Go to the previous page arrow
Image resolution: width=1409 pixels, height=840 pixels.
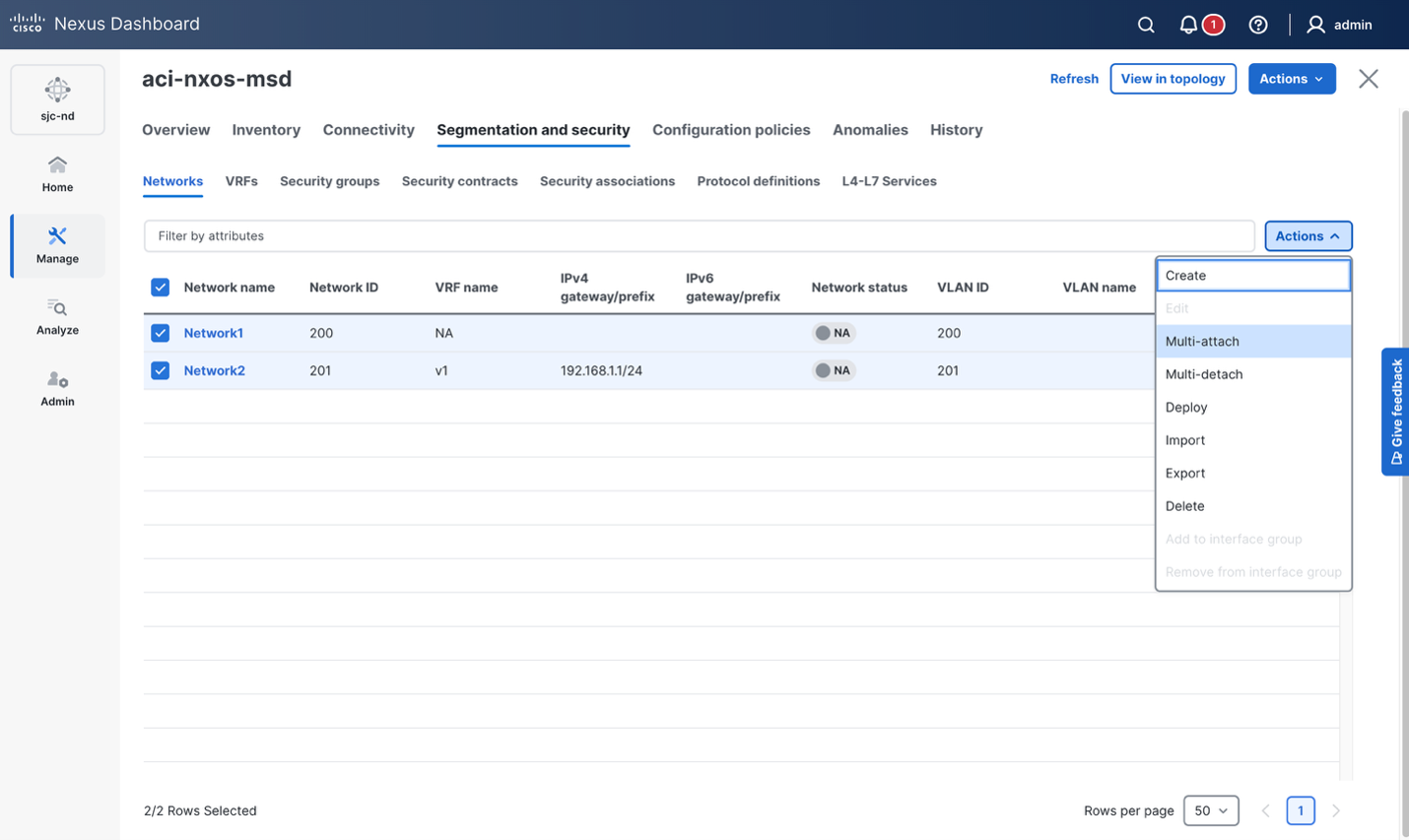click(x=1266, y=810)
